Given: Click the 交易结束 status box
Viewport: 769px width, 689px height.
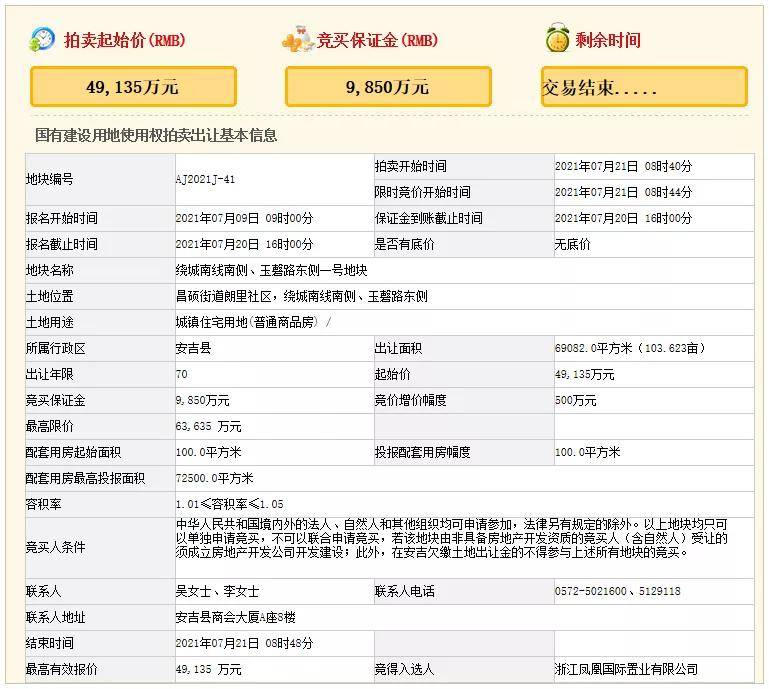Looking at the screenshot, I should point(644,87).
